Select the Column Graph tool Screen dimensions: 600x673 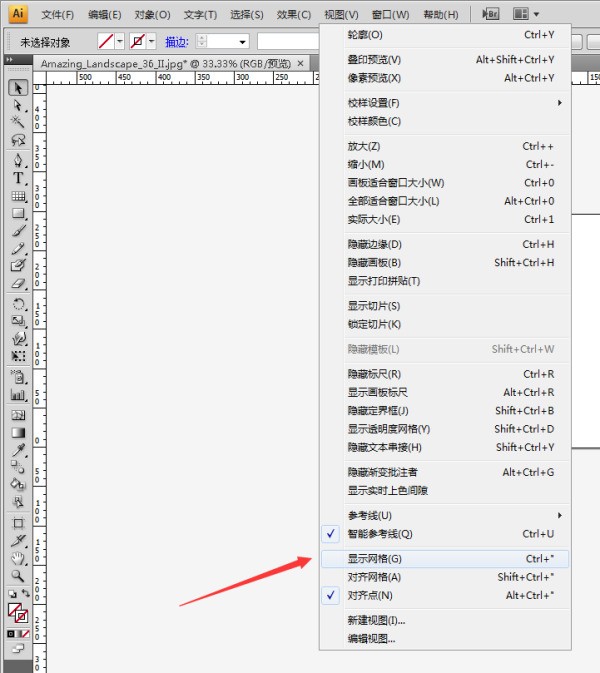18,395
